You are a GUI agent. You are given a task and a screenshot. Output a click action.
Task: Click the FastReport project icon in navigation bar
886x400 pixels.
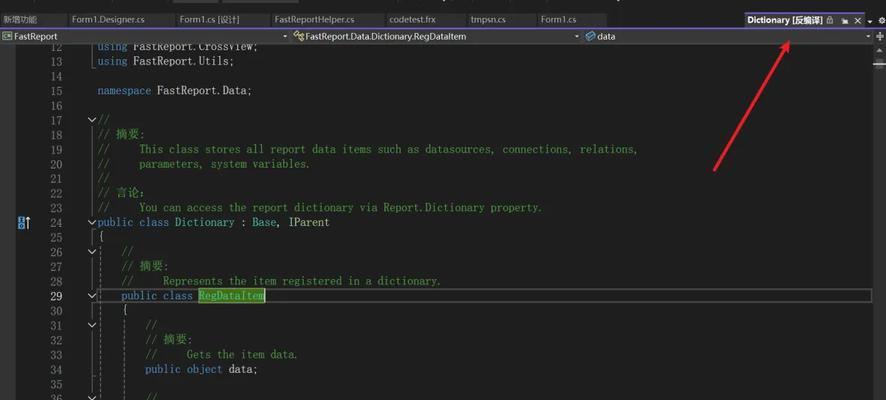[7, 36]
